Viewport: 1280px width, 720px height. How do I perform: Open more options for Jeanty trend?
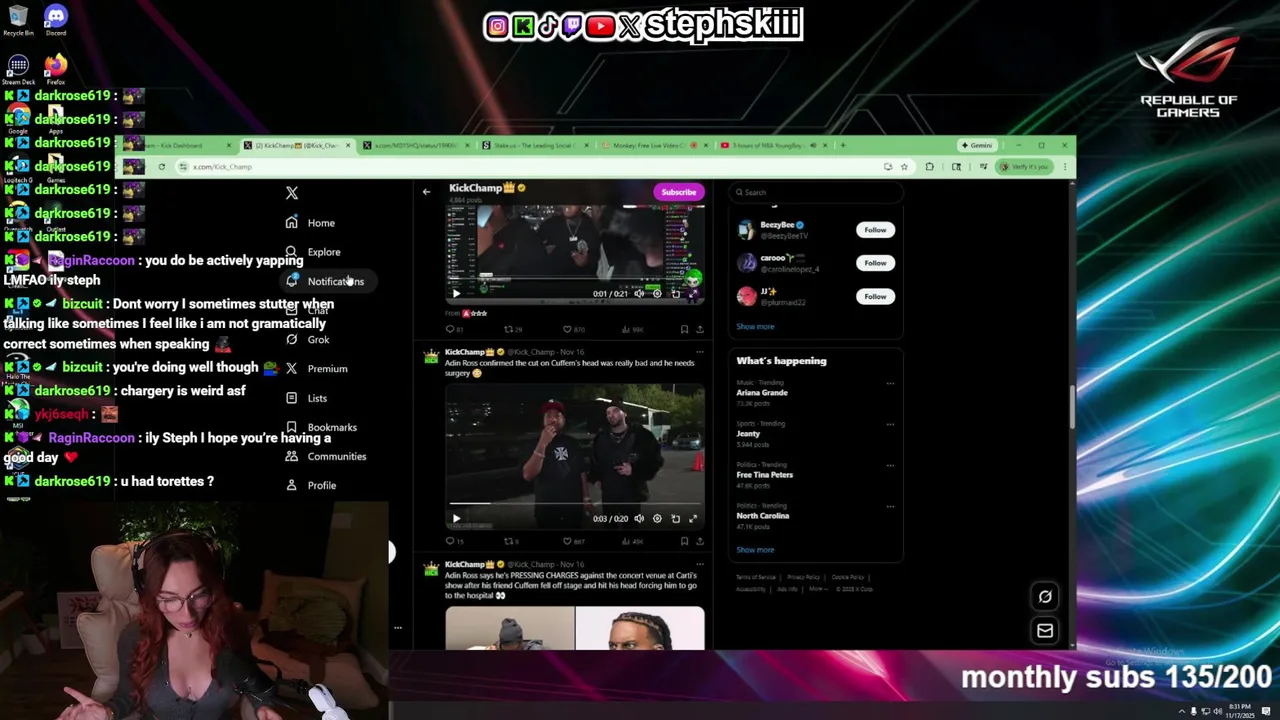click(x=890, y=424)
